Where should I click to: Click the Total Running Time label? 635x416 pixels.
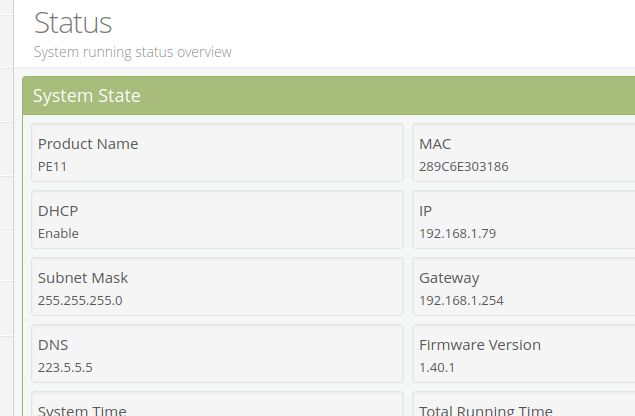point(485,410)
